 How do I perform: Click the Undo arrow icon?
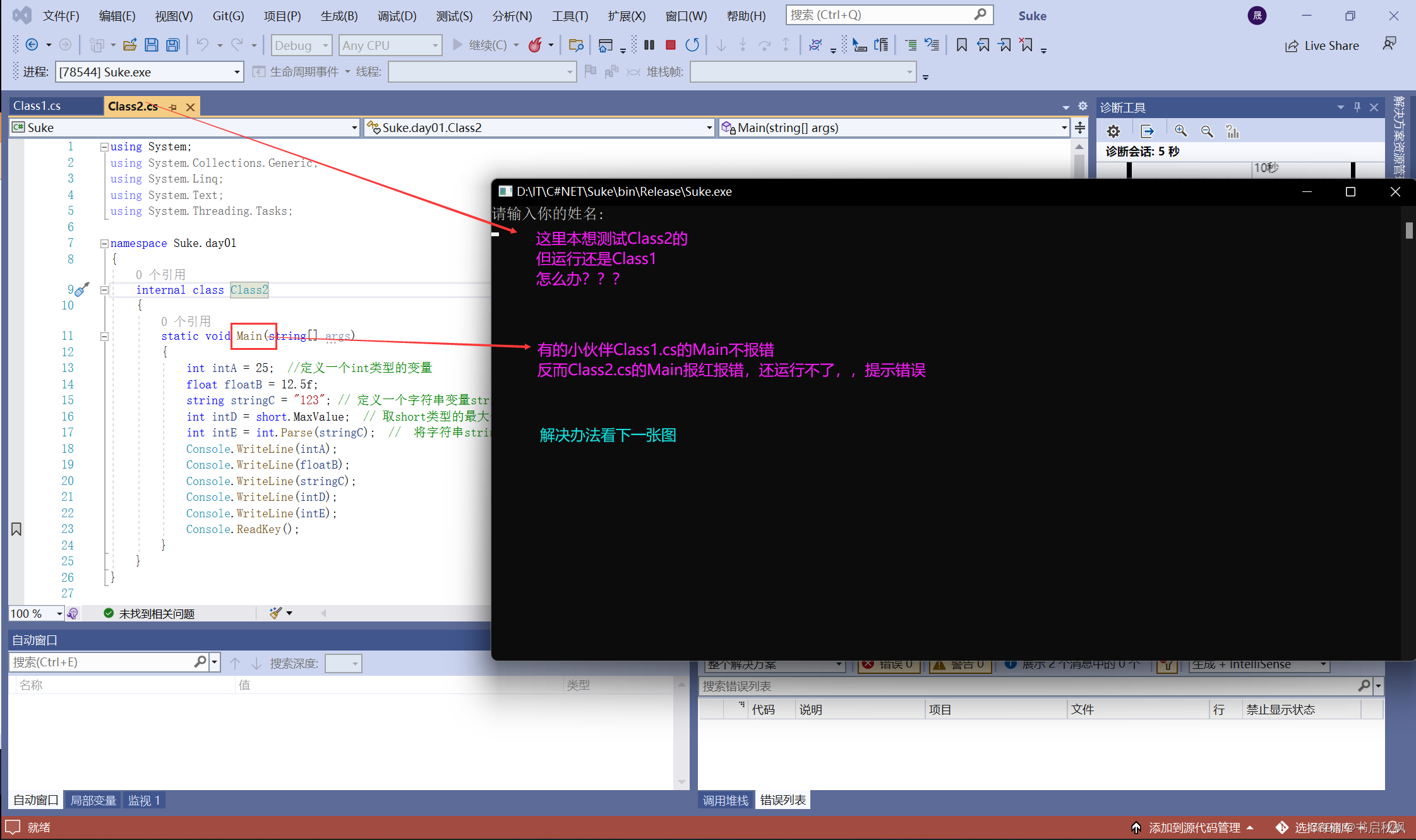[202, 45]
